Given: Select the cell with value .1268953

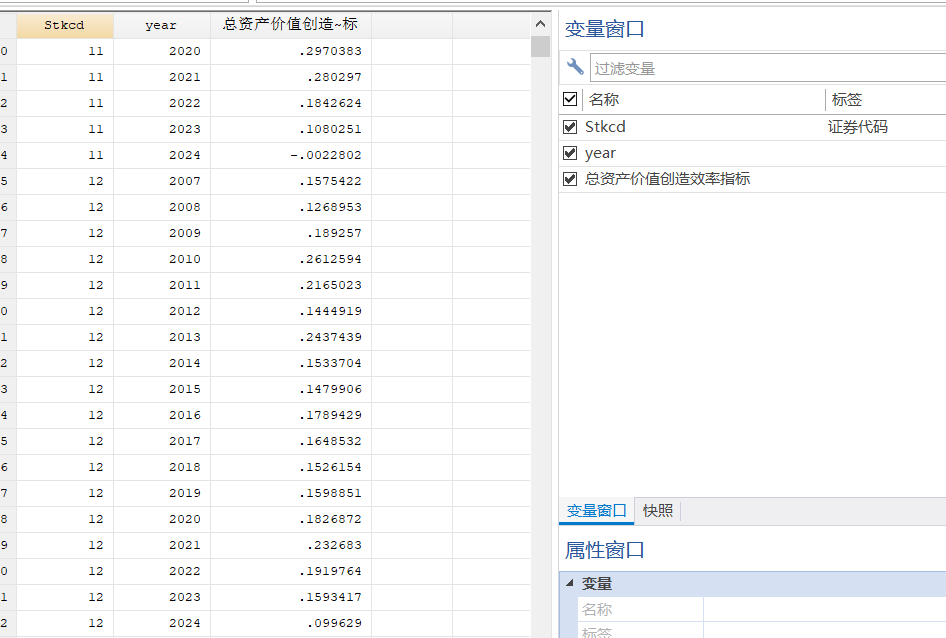Looking at the screenshot, I should [x=291, y=207].
